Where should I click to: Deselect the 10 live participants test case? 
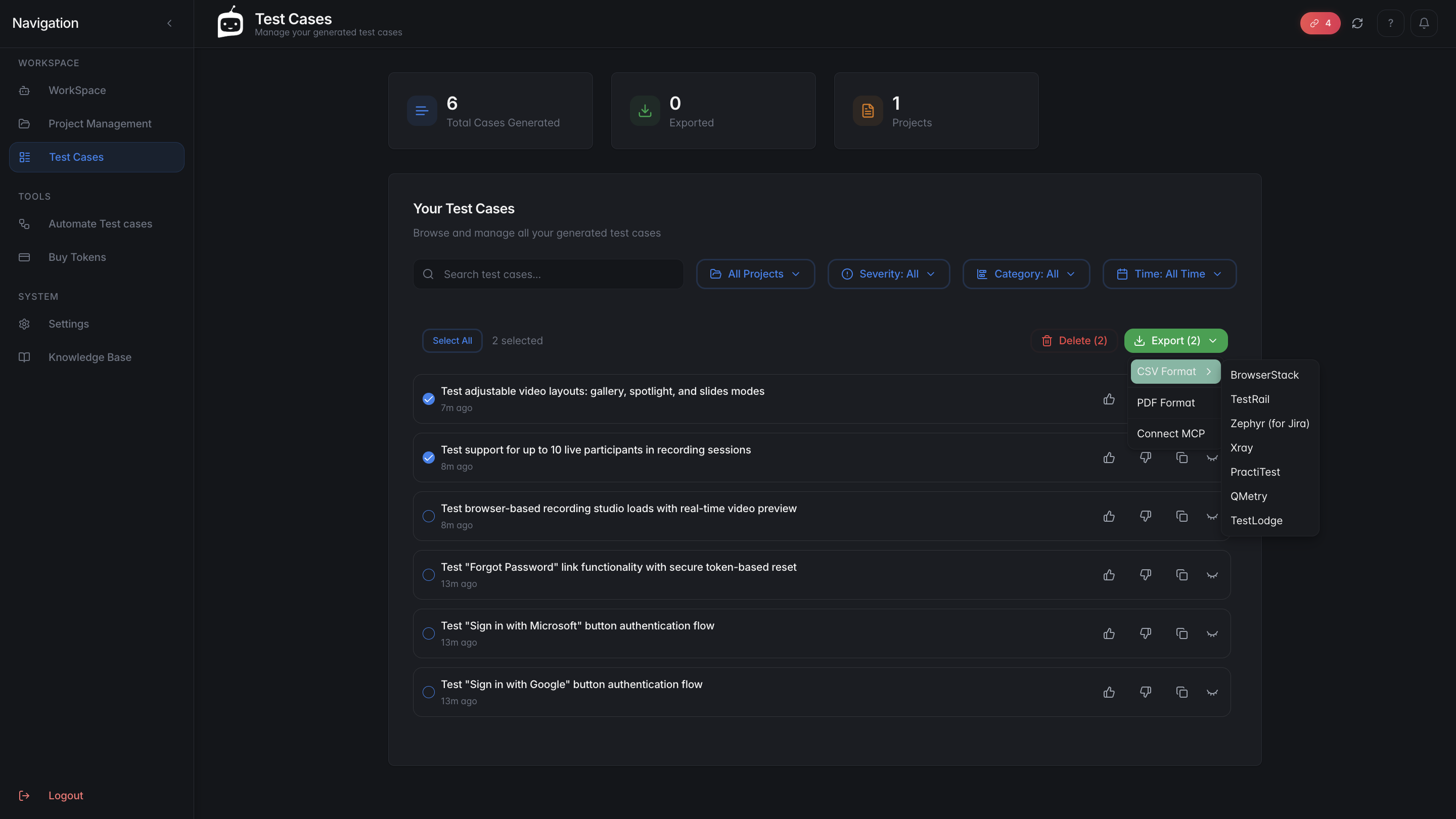point(428,457)
